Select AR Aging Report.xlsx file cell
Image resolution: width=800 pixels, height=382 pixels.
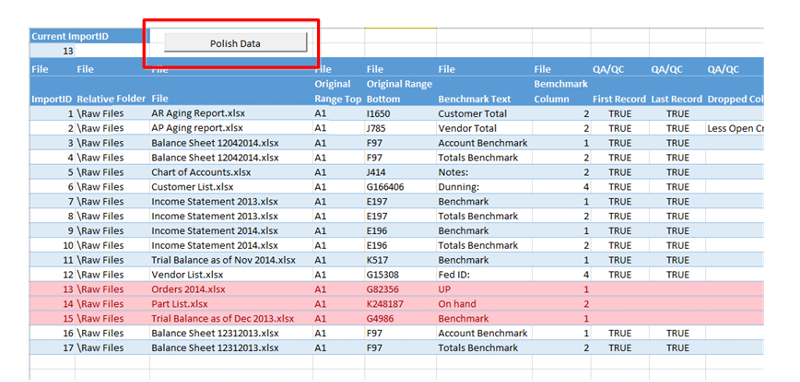point(231,114)
